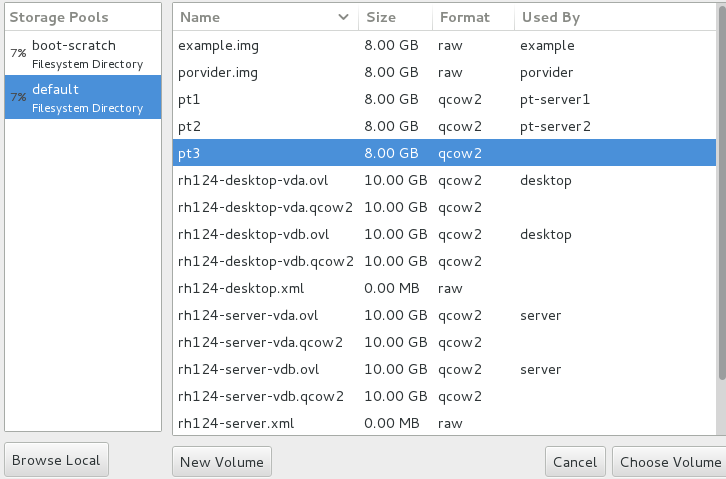Select the default storage pool

point(83,97)
